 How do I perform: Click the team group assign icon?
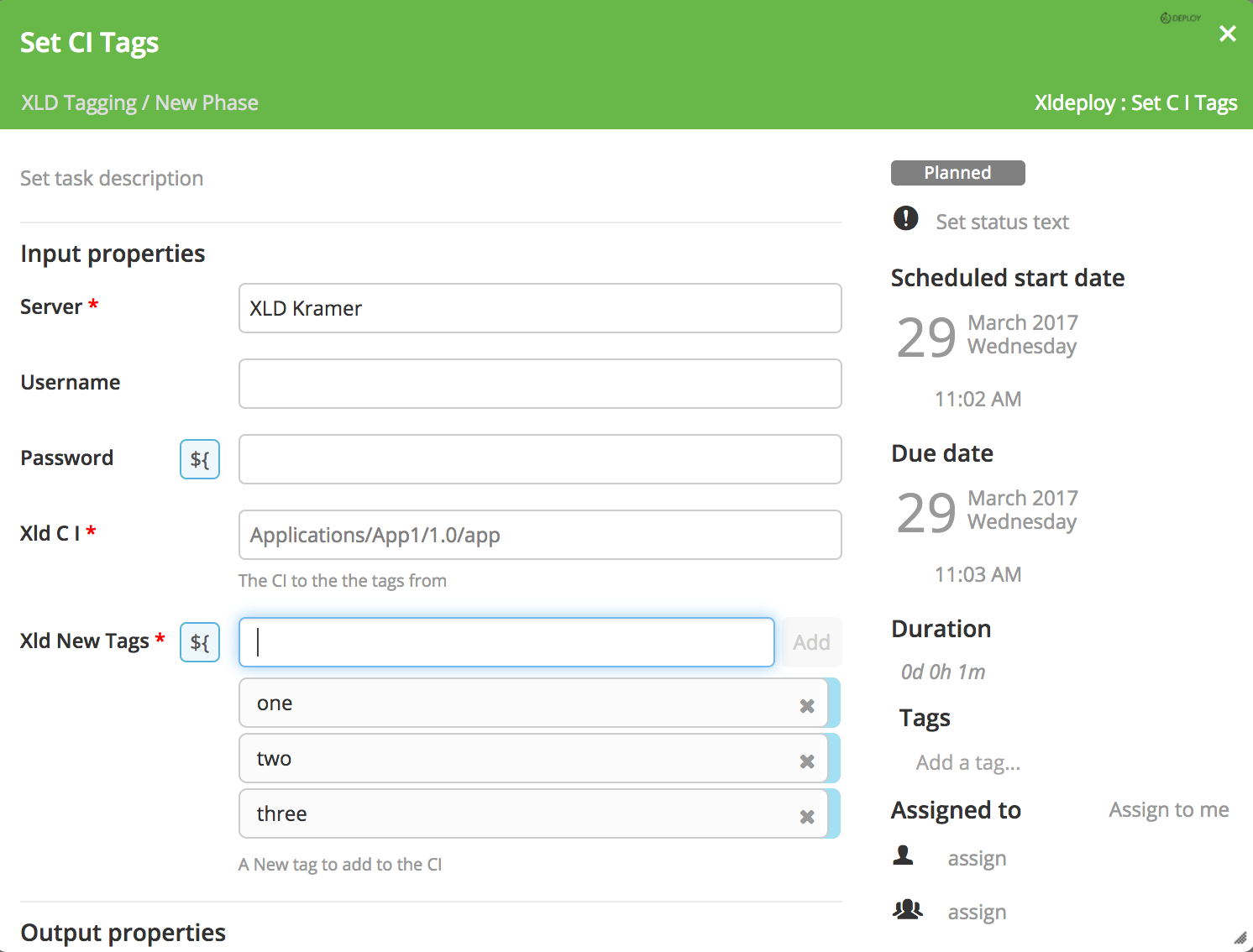(x=907, y=909)
